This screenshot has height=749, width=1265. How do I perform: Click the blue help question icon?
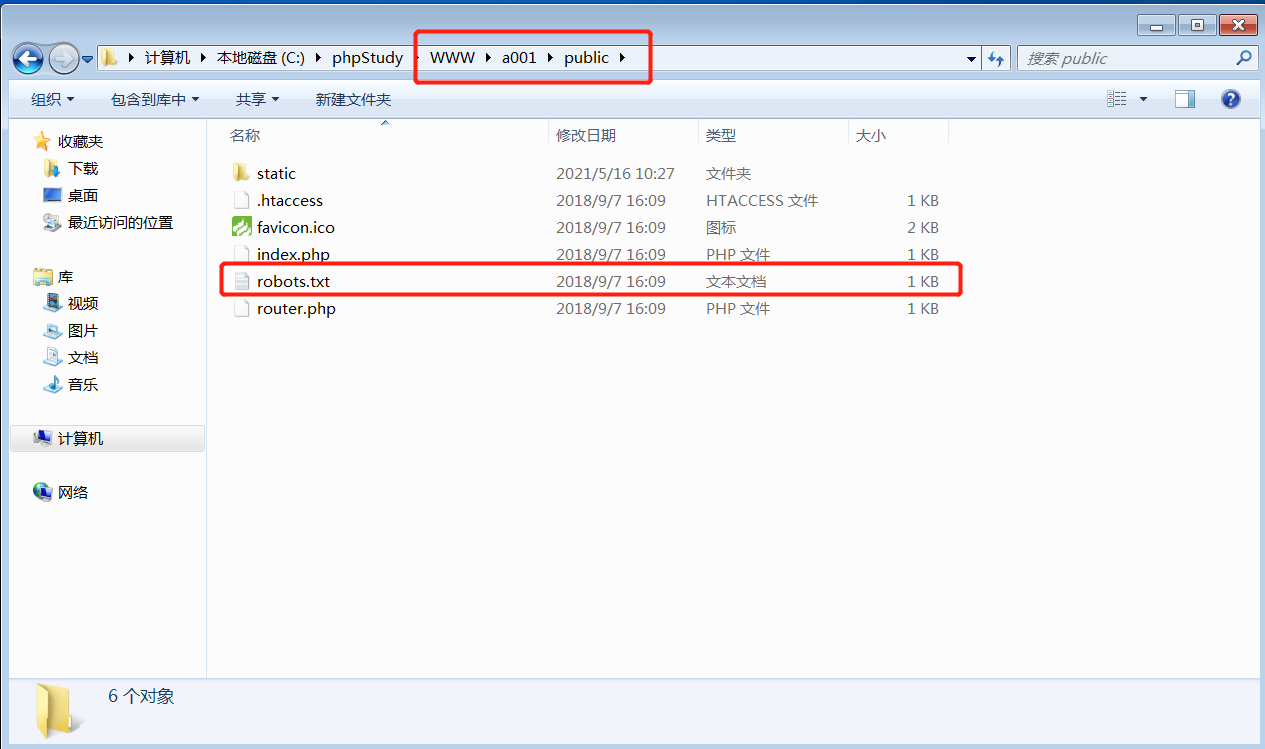[1231, 99]
